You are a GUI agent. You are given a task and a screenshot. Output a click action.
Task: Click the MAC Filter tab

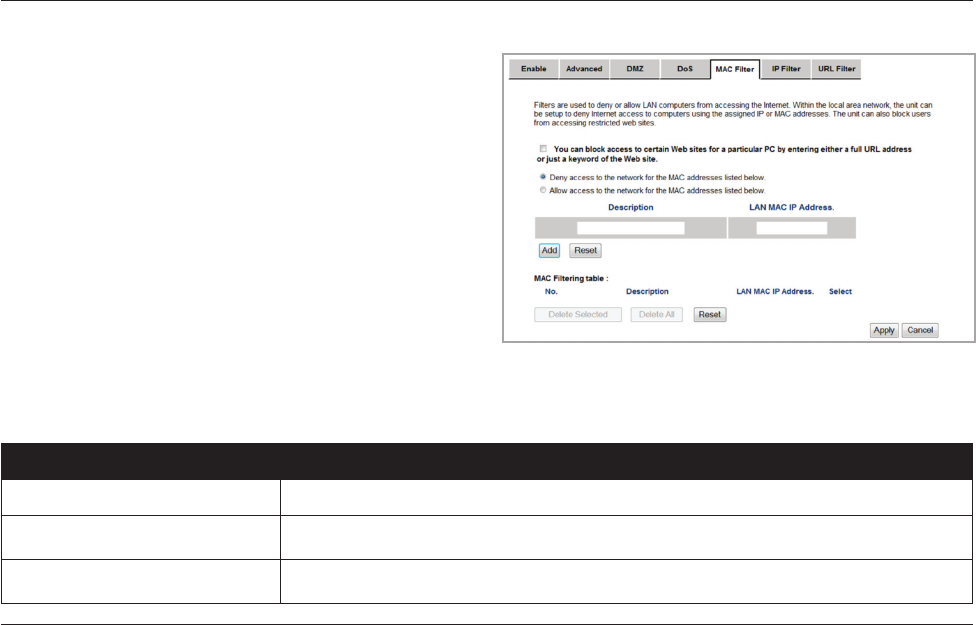(734, 69)
